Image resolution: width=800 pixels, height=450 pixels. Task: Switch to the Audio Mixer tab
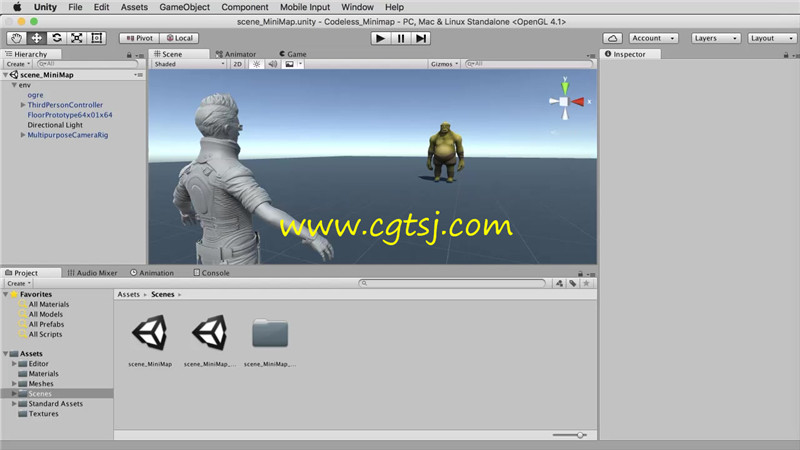(x=92, y=273)
